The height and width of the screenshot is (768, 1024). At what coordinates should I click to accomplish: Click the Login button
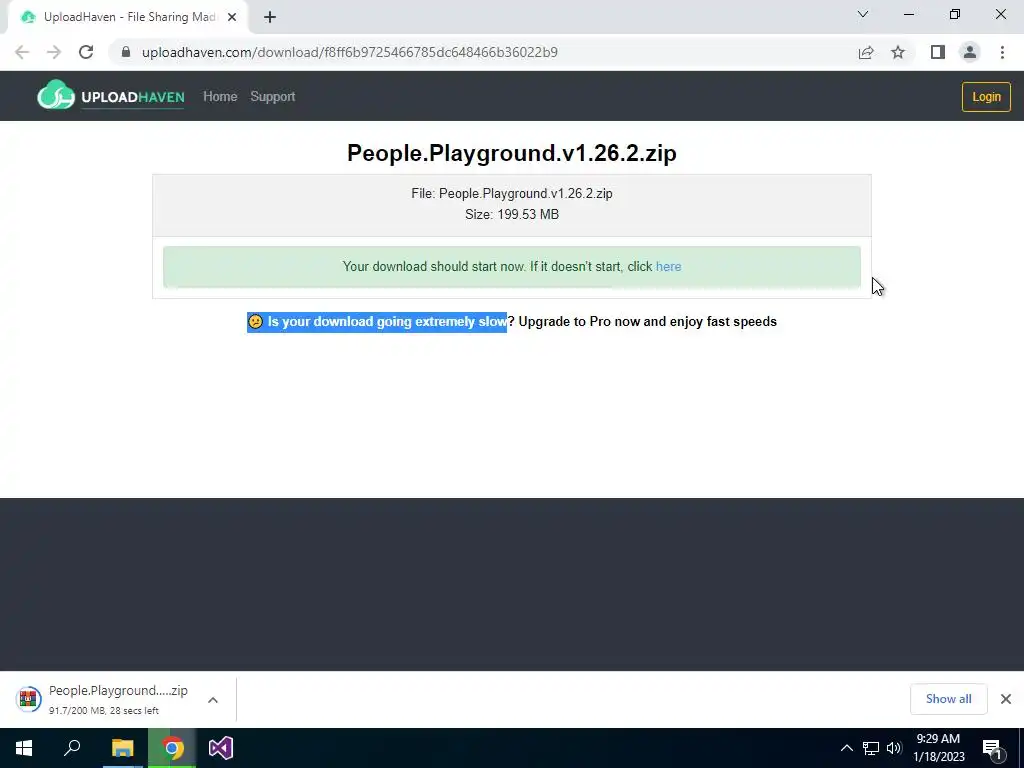[x=986, y=97]
